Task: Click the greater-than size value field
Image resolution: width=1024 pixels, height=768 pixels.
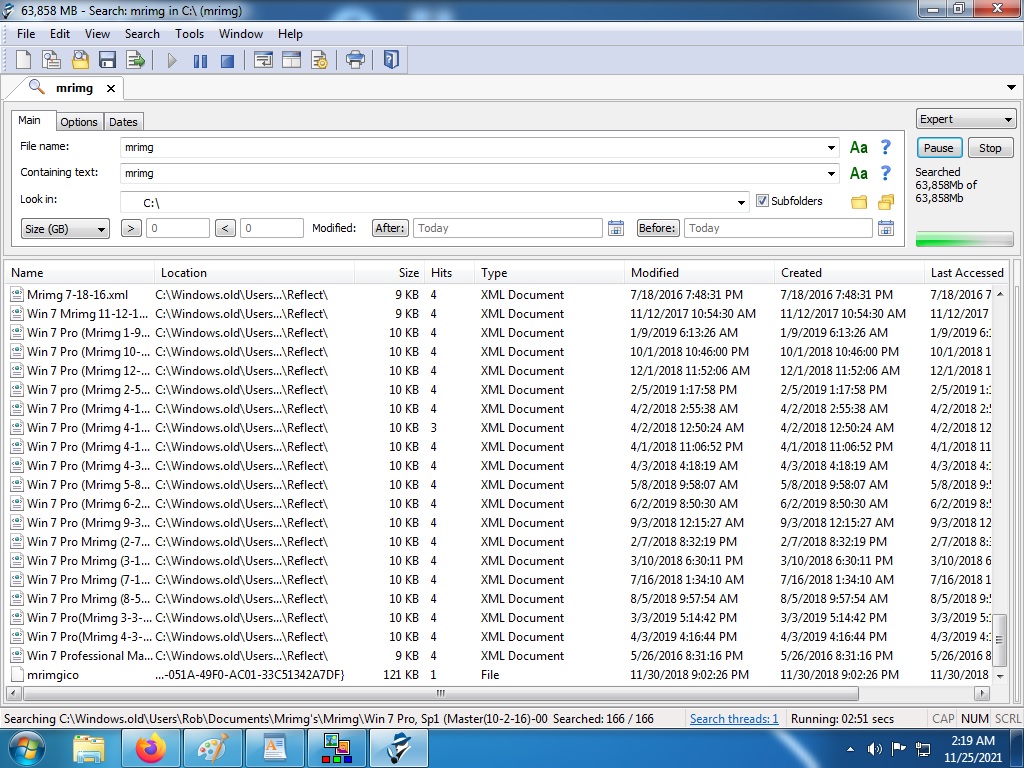Action: coord(178,228)
